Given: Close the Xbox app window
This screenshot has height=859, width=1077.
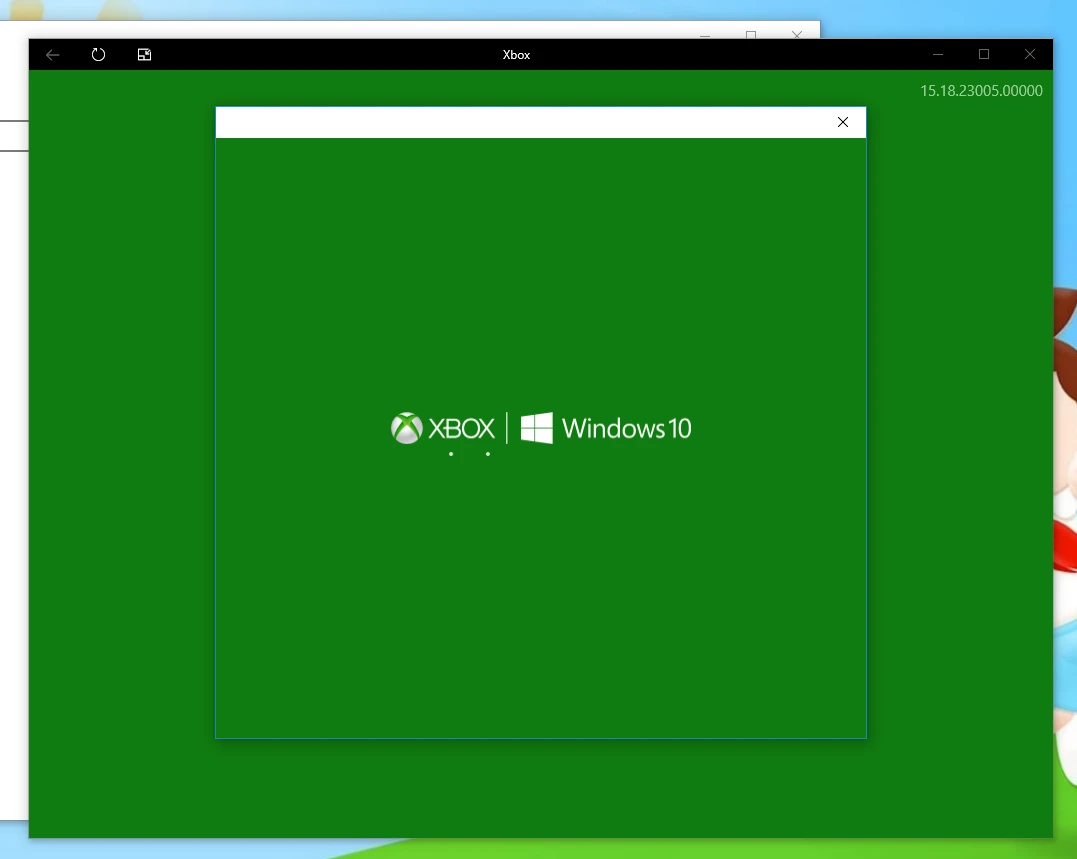Looking at the screenshot, I should [x=1030, y=55].
